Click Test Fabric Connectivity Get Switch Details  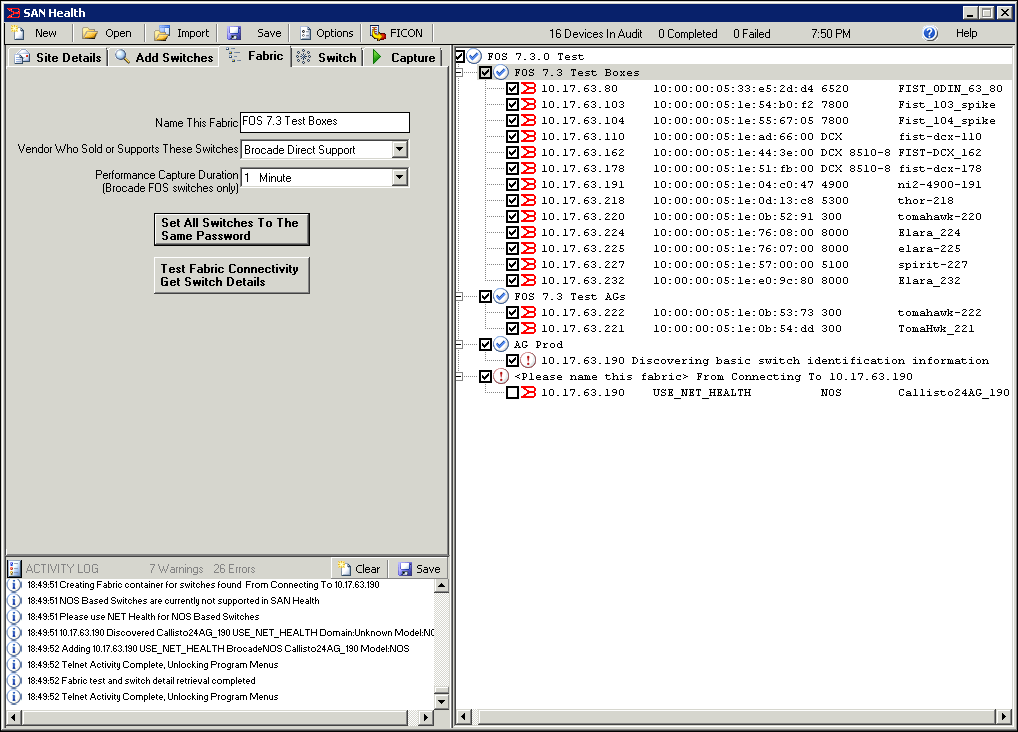pyautogui.click(x=231, y=275)
